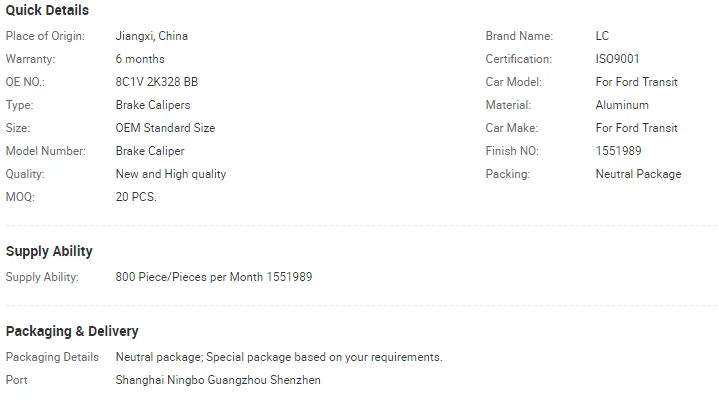Click the Quick Details heading
Image resolution: width=719 pixels, height=405 pixels.
click(47, 10)
